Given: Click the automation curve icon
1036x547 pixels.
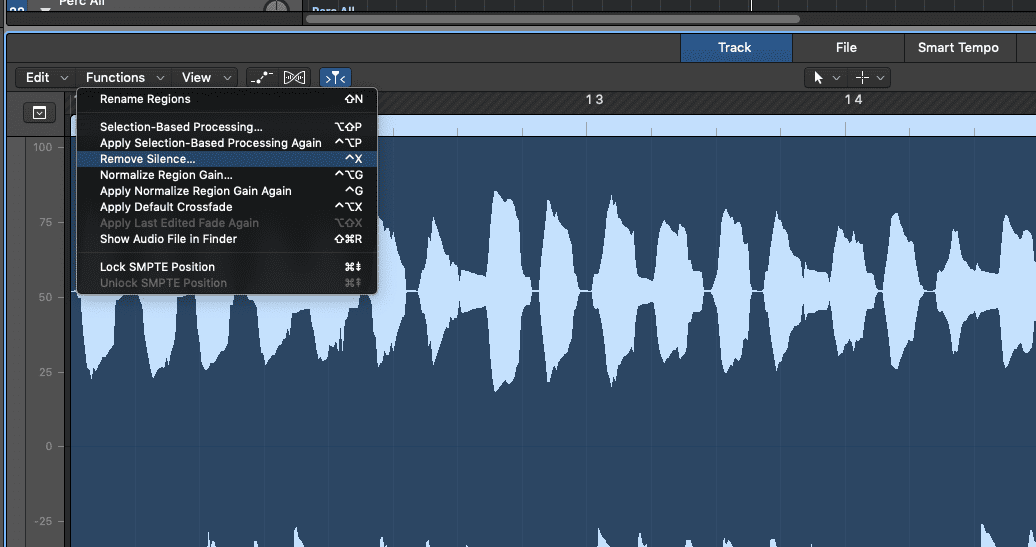Looking at the screenshot, I should pos(262,77).
